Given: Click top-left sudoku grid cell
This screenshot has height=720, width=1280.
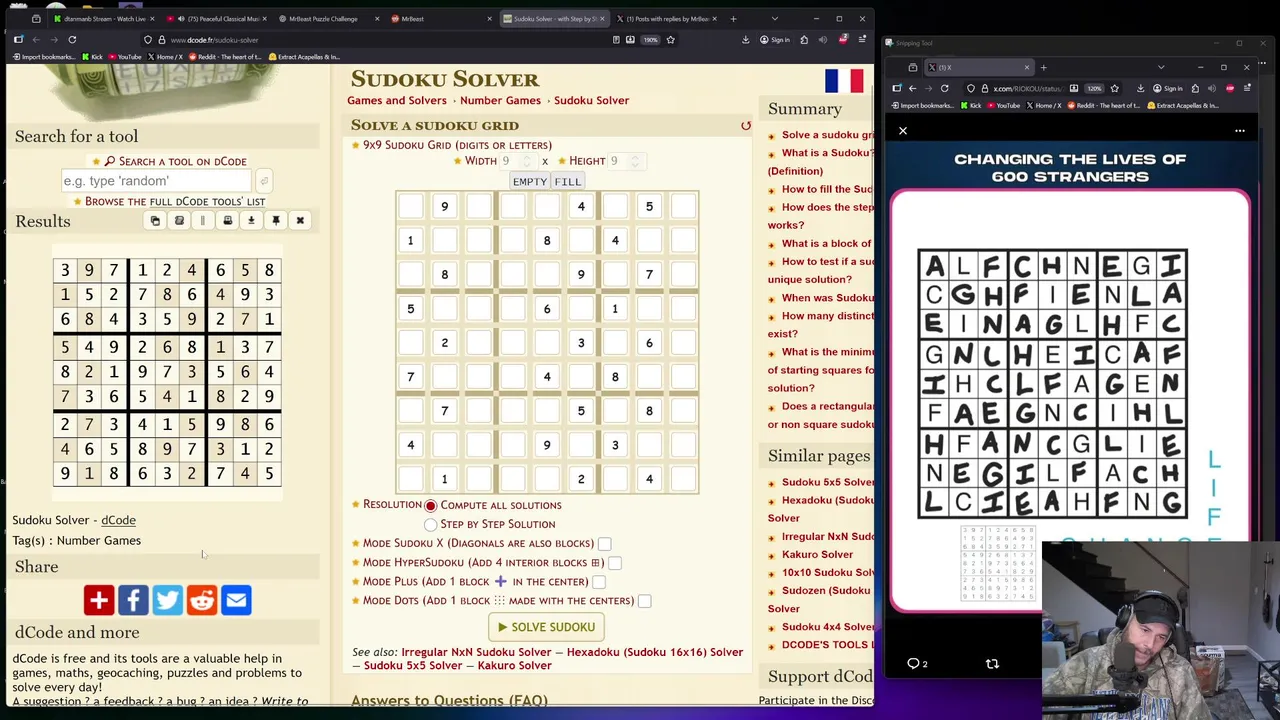Looking at the screenshot, I should tap(410, 206).
